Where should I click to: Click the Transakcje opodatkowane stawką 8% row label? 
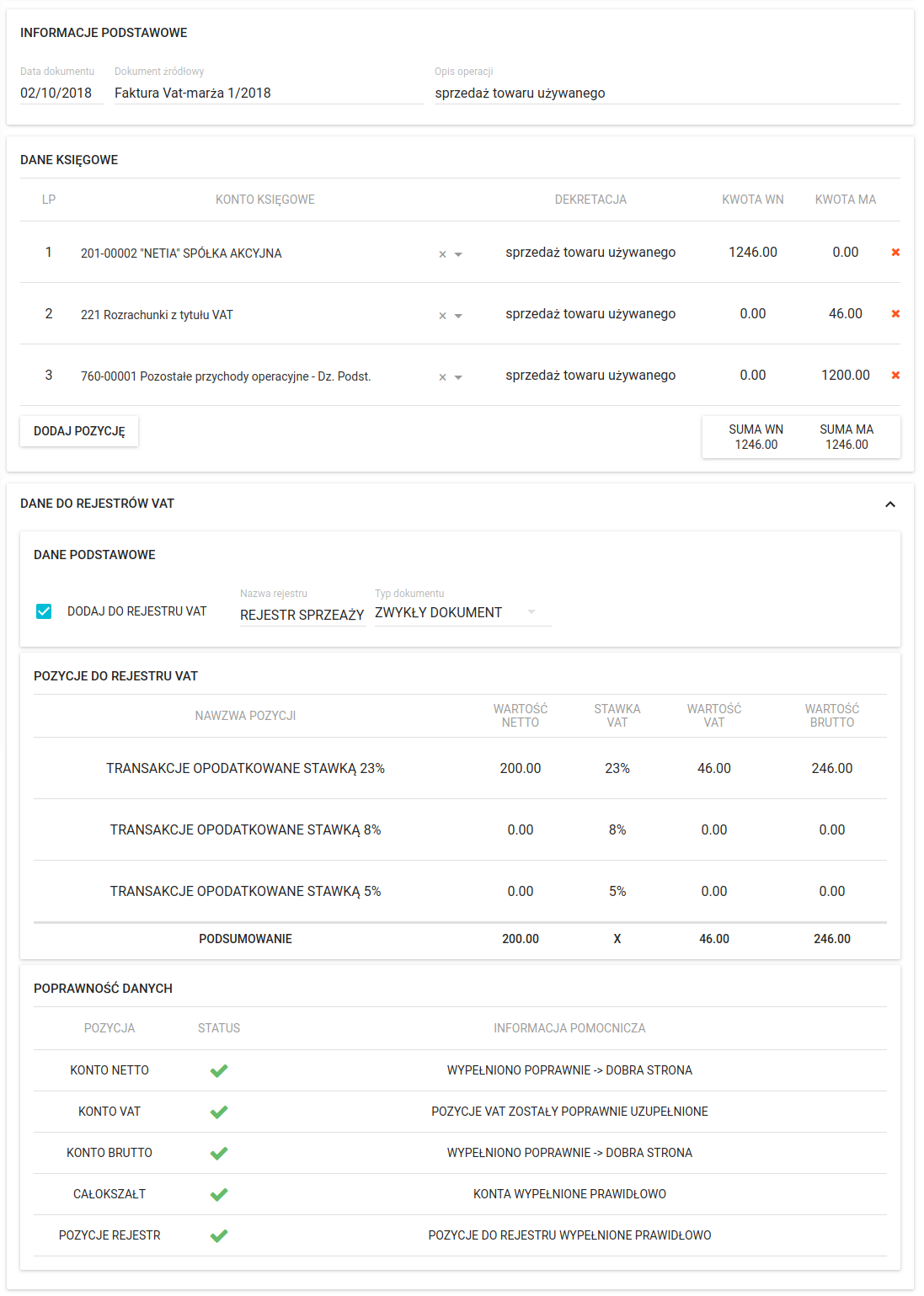coord(245,830)
